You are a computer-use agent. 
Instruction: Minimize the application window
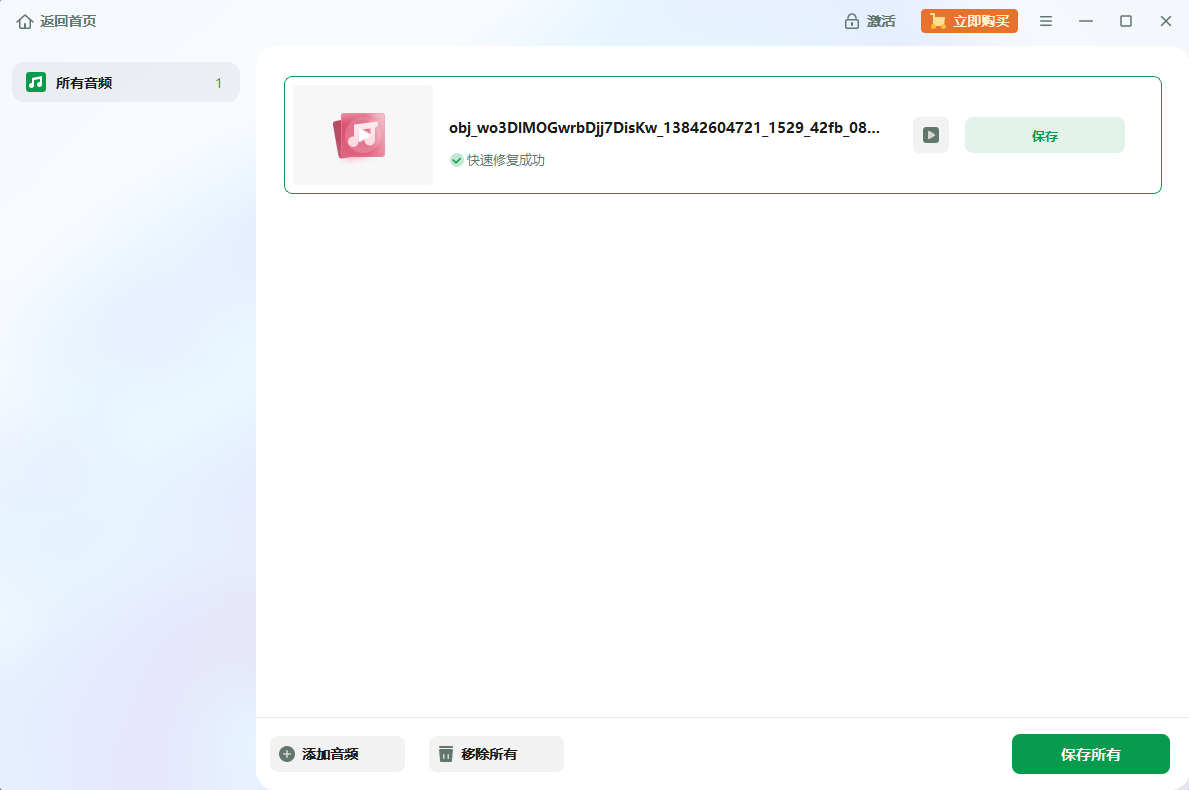[x=1086, y=21]
